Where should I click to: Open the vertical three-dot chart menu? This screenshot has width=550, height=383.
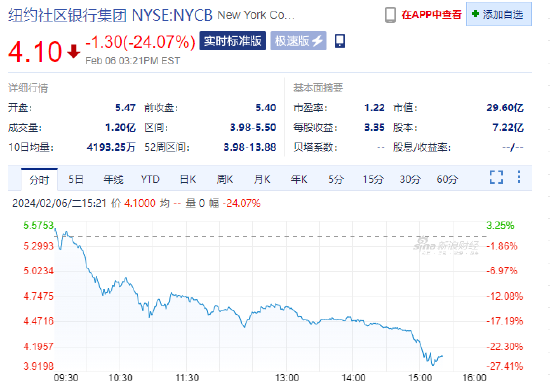[x=519, y=177]
